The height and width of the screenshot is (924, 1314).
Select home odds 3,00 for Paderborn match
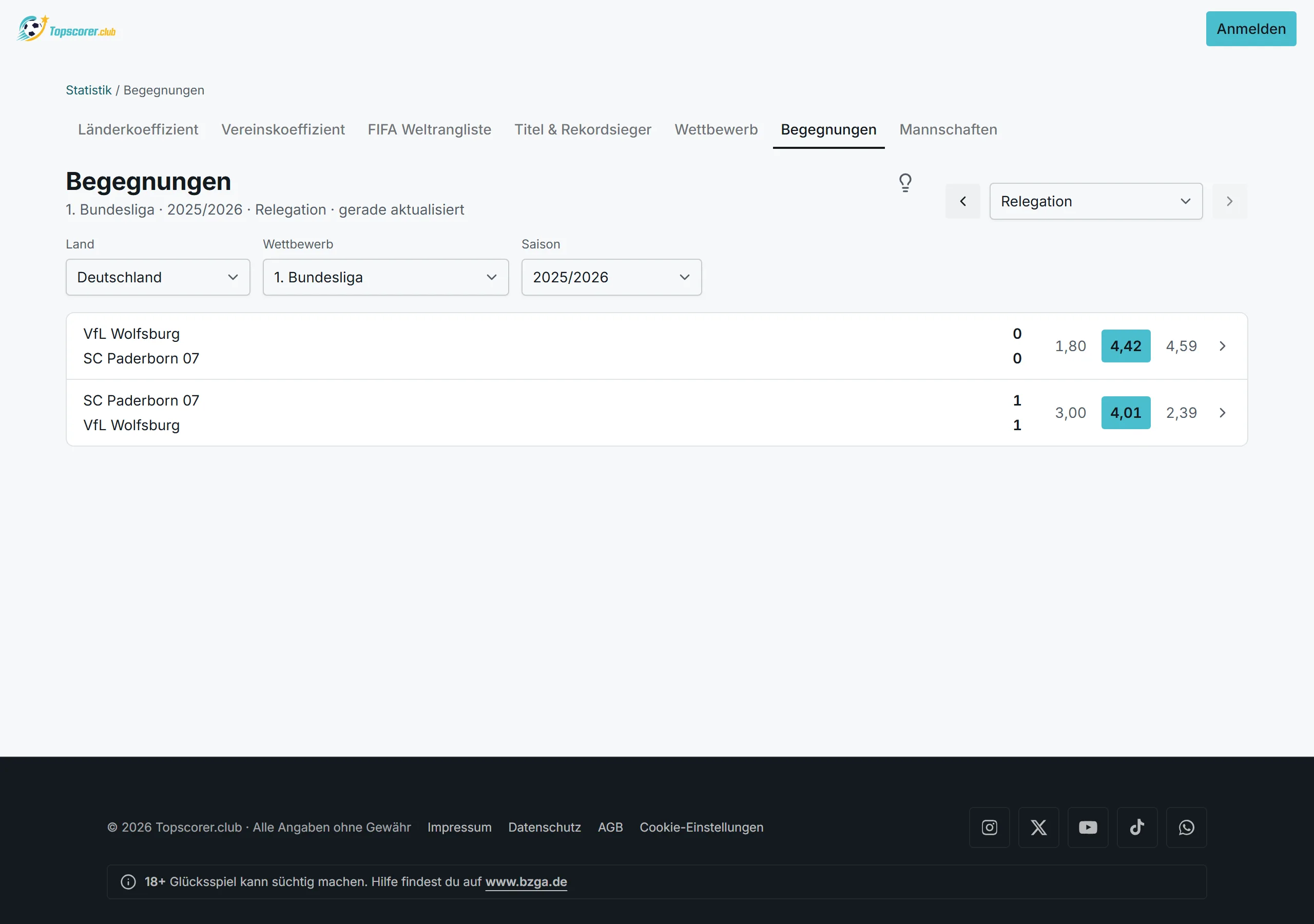coord(1070,413)
